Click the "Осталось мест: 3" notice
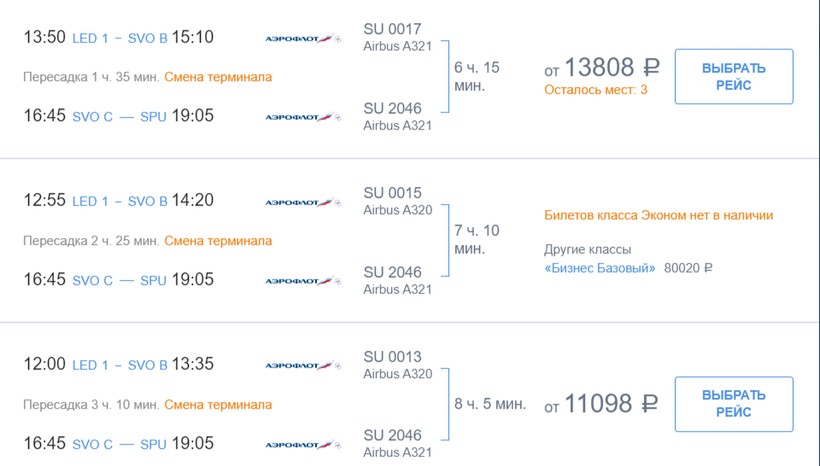The image size is (820, 466). 596,90
